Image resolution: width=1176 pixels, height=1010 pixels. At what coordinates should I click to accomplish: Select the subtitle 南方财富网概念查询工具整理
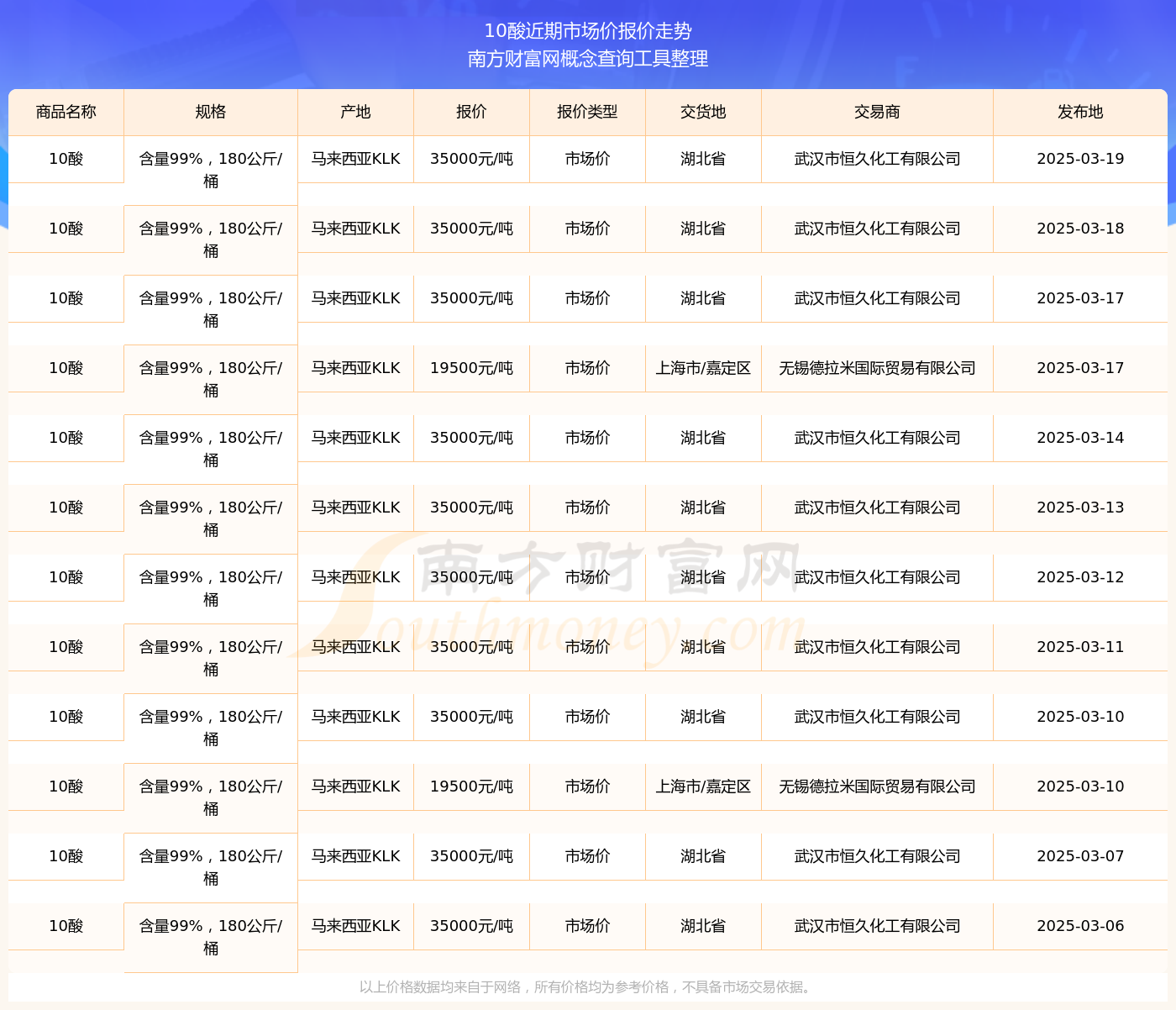(588, 59)
